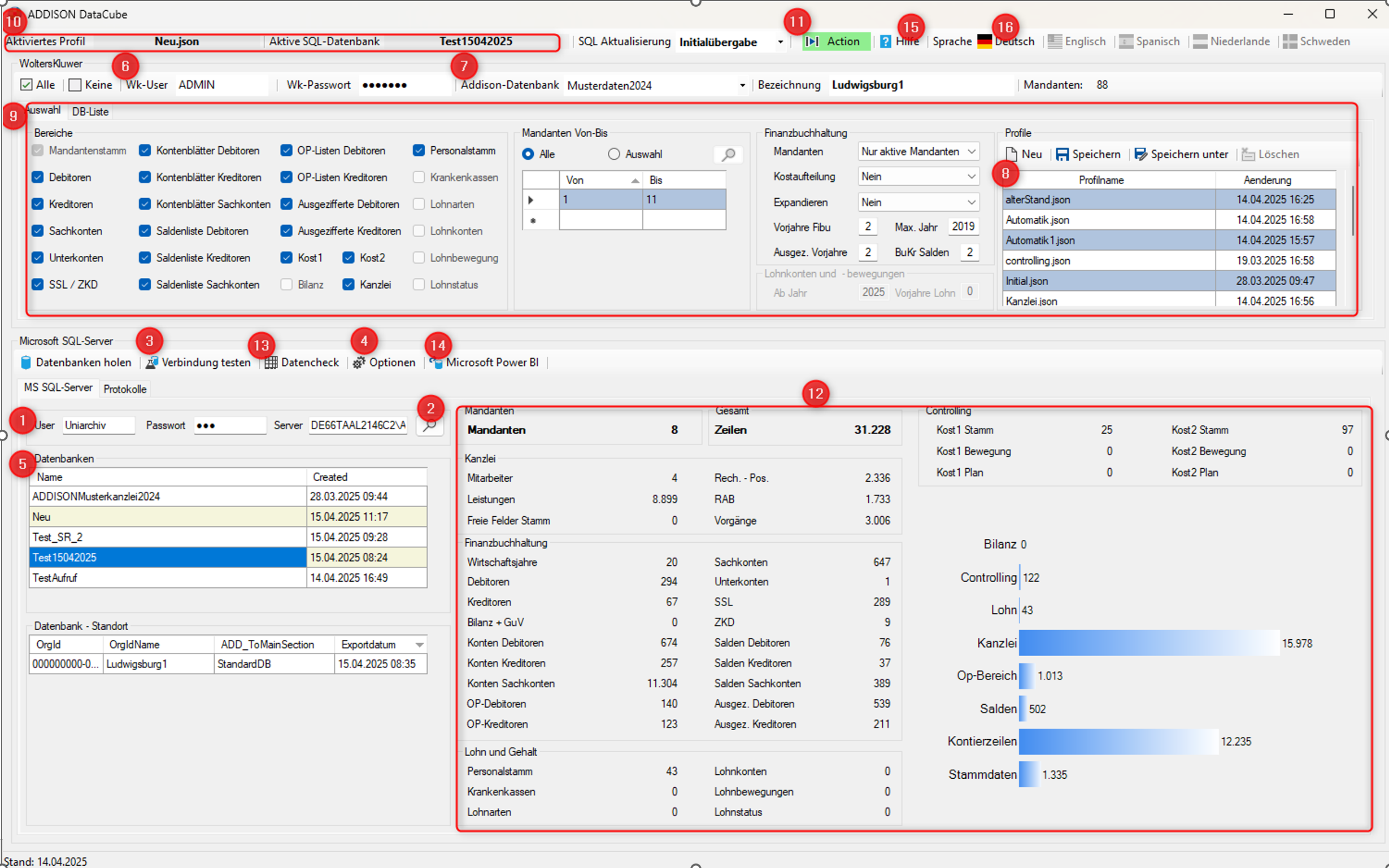Switch language to Niederlande

click(1231, 41)
